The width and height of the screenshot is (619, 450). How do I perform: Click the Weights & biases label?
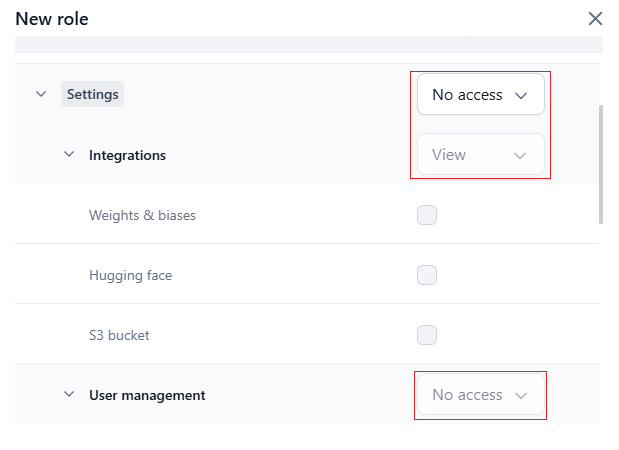(142, 215)
